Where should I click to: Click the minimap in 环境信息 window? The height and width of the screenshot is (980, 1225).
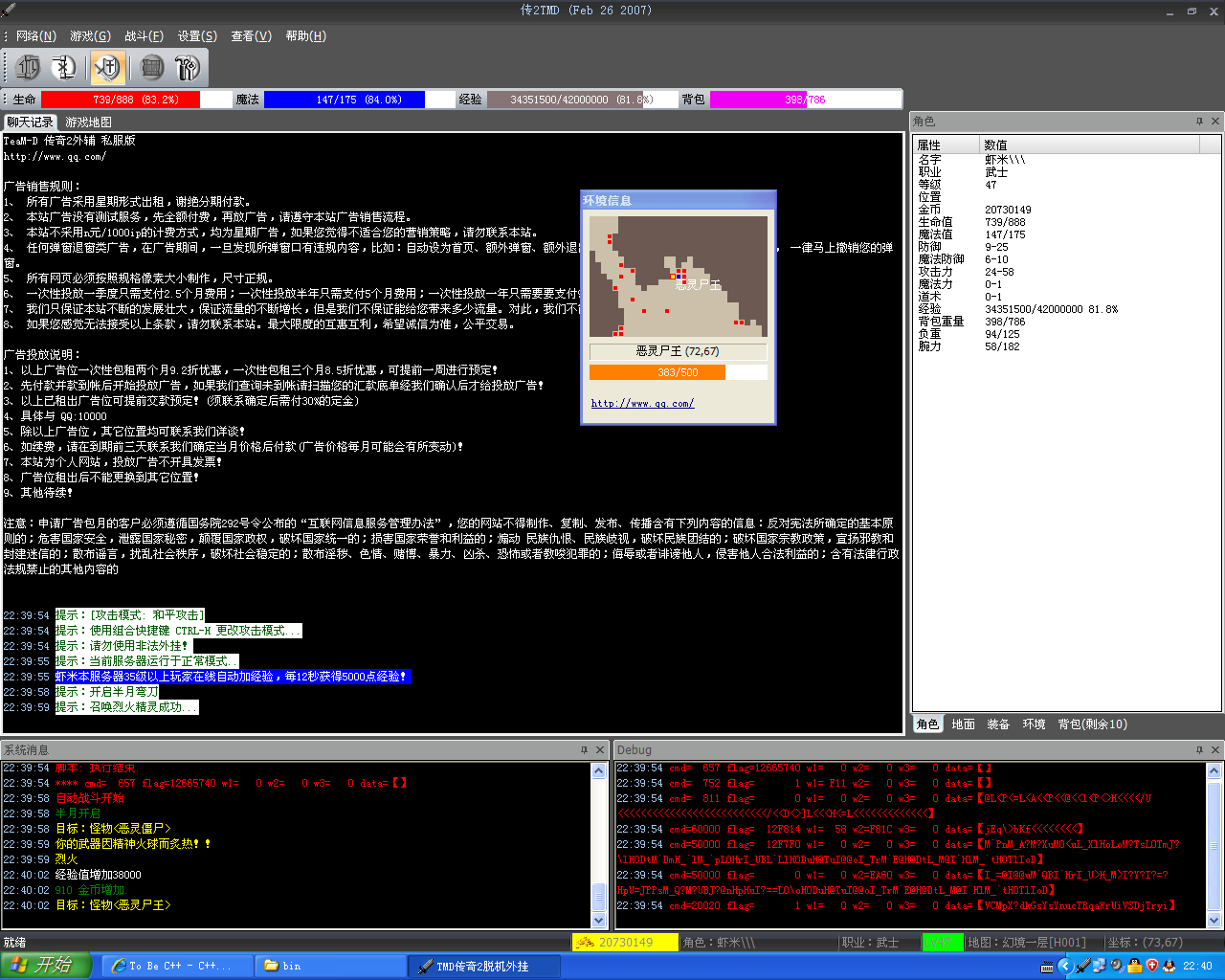pos(678,277)
